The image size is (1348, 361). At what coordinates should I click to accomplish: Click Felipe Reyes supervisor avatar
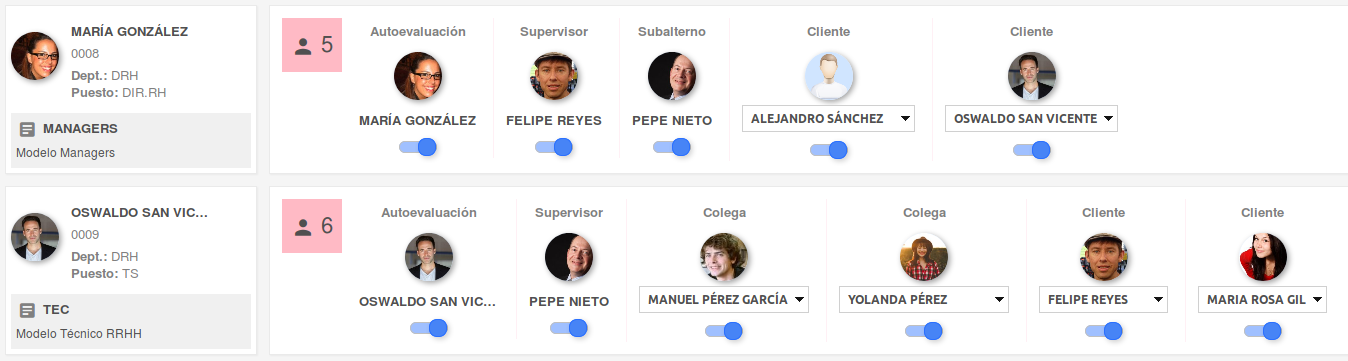554,76
